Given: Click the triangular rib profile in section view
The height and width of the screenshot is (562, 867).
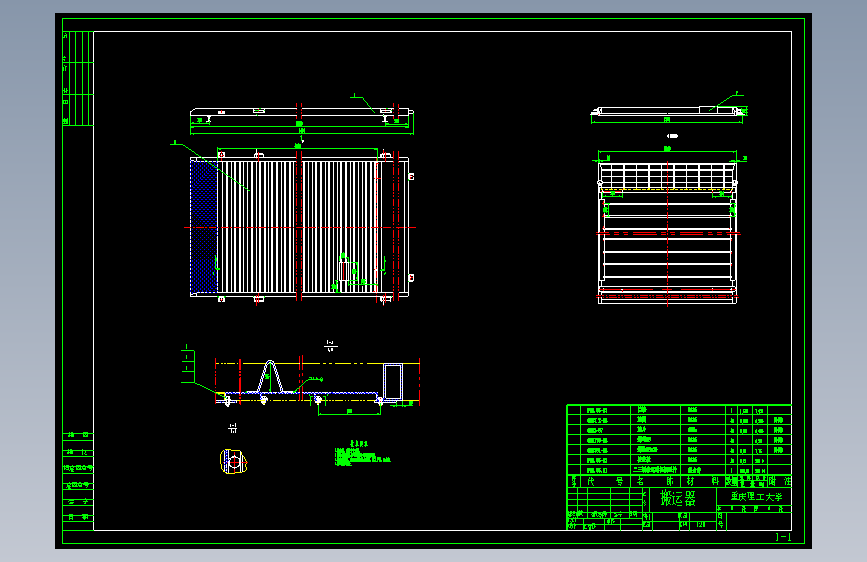Looking at the screenshot, I should (x=270, y=377).
